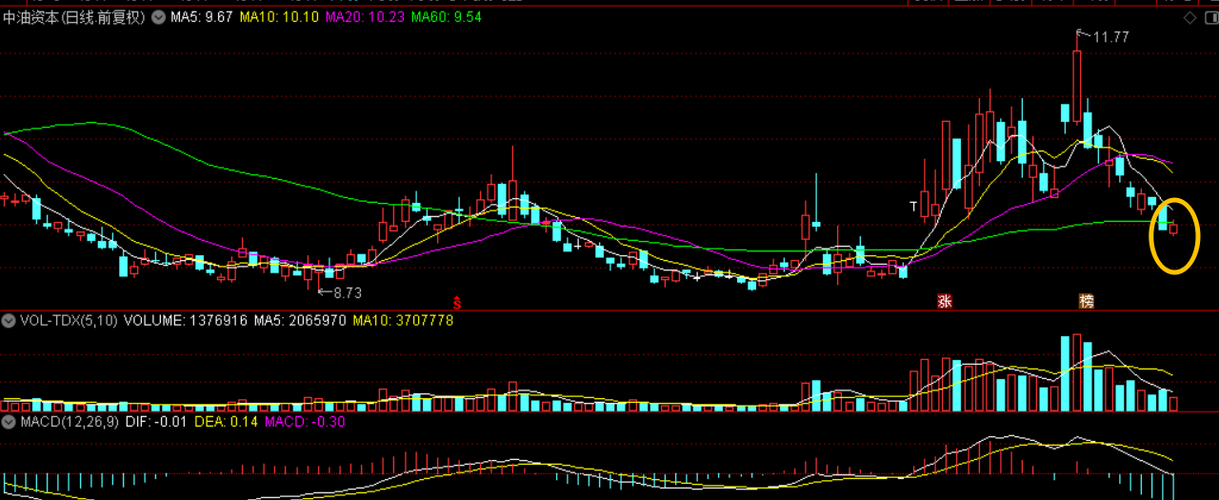Click the volume MA10: 3707778 value
The width and height of the screenshot is (1219, 500).
click(x=403, y=321)
